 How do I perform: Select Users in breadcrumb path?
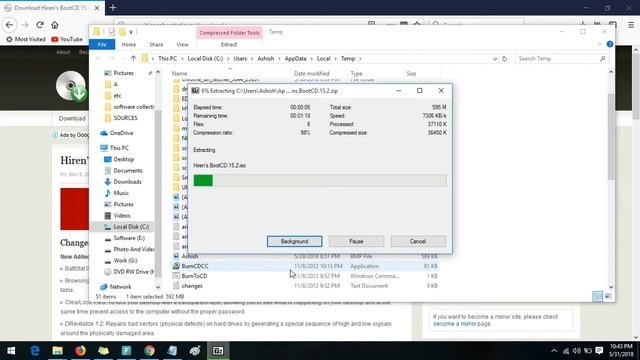pyautogui.click(x=240, y=59)
